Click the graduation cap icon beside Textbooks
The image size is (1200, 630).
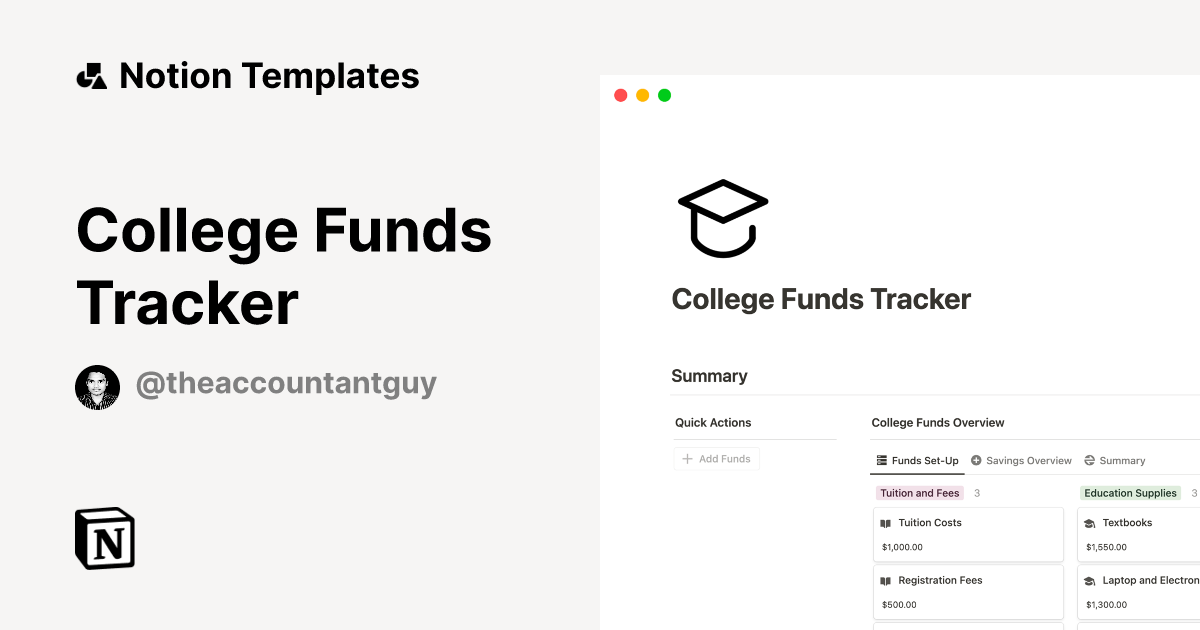click(x=1089, y=522)
